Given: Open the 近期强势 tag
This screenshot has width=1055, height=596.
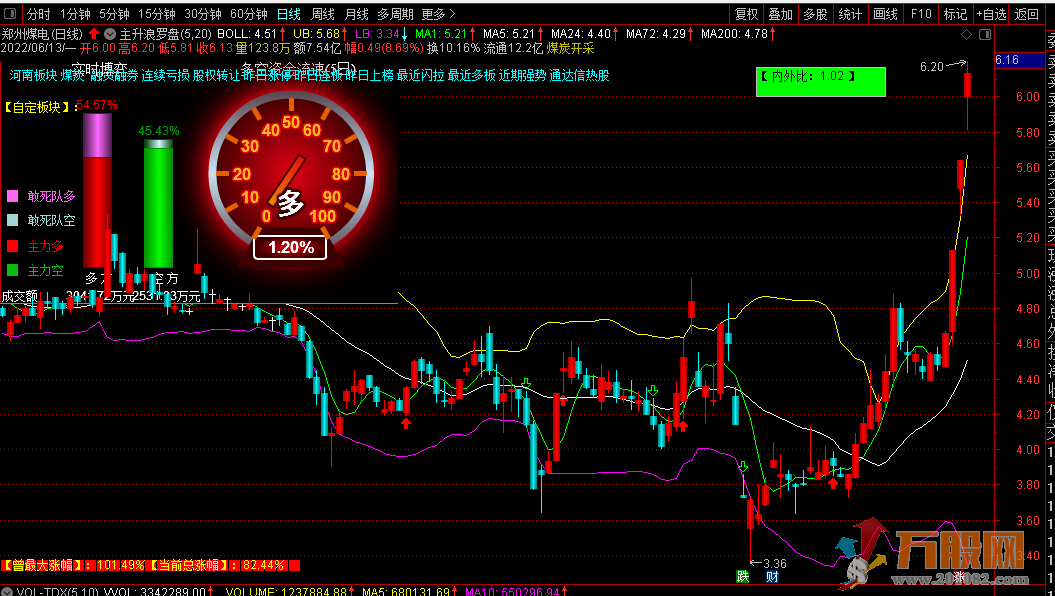Looking at the screenshot, I should coord(523,75).
